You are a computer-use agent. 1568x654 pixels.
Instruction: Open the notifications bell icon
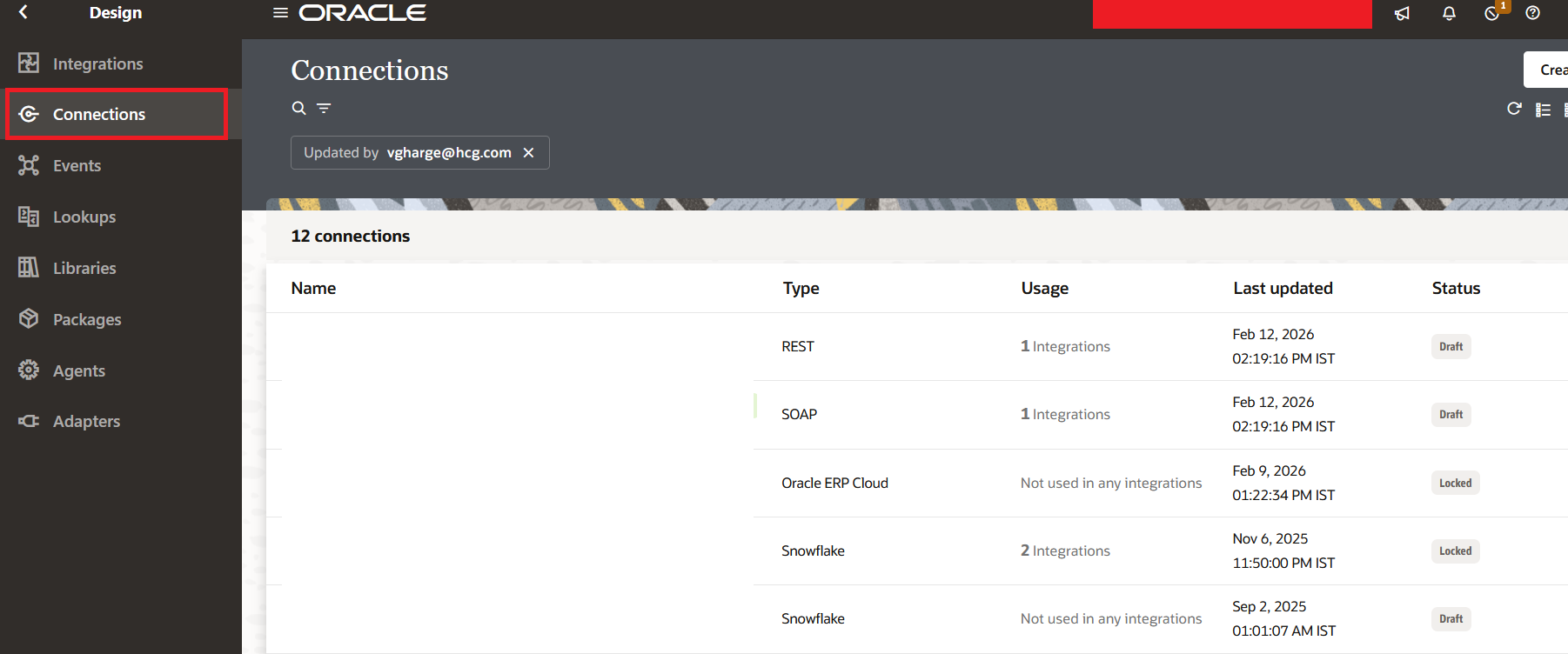coord(1449,13)
